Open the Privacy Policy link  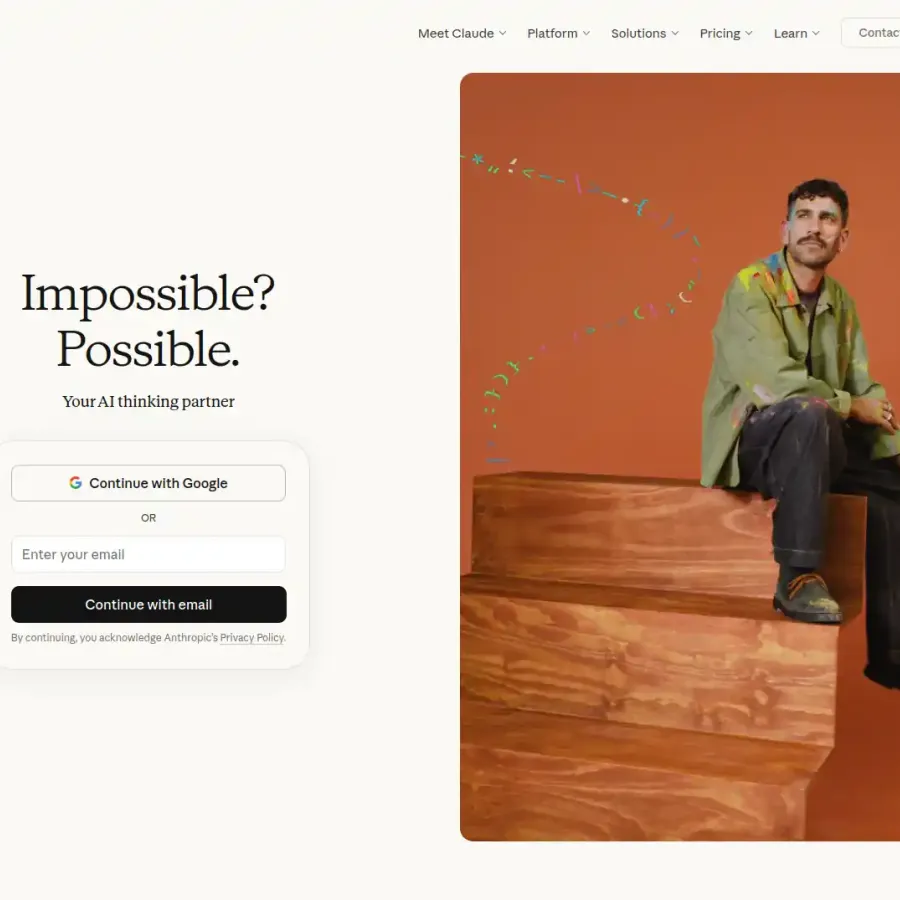coord(252,638)
